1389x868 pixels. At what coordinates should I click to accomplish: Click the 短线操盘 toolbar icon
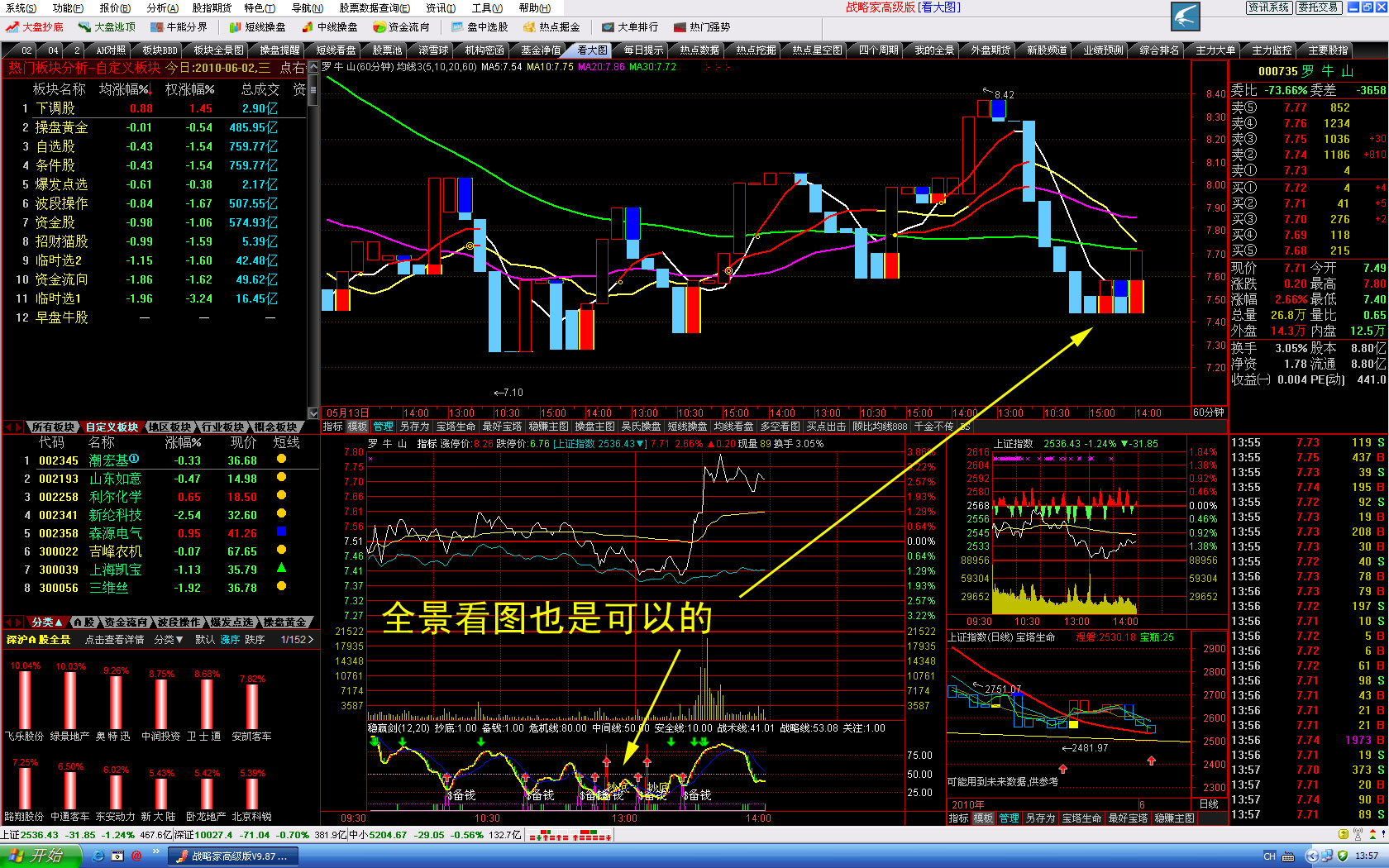click(x=235, y=27)
